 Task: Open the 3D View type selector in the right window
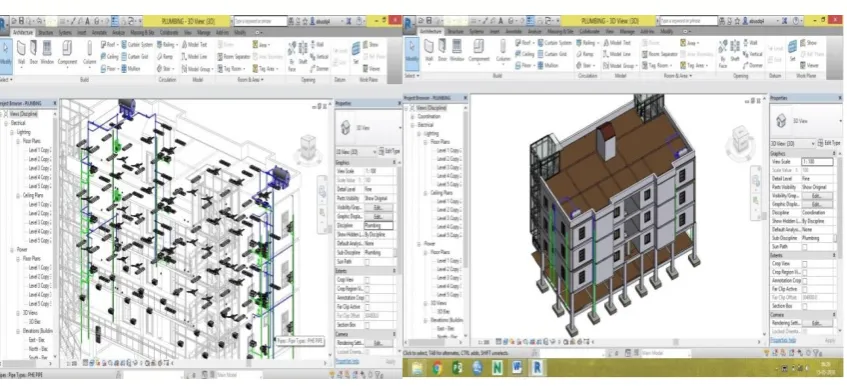804,121
